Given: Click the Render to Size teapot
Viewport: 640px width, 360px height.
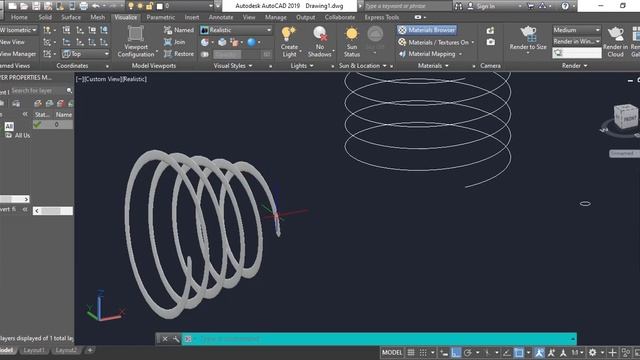Looking at the screenshot, I should pos(528,33).
